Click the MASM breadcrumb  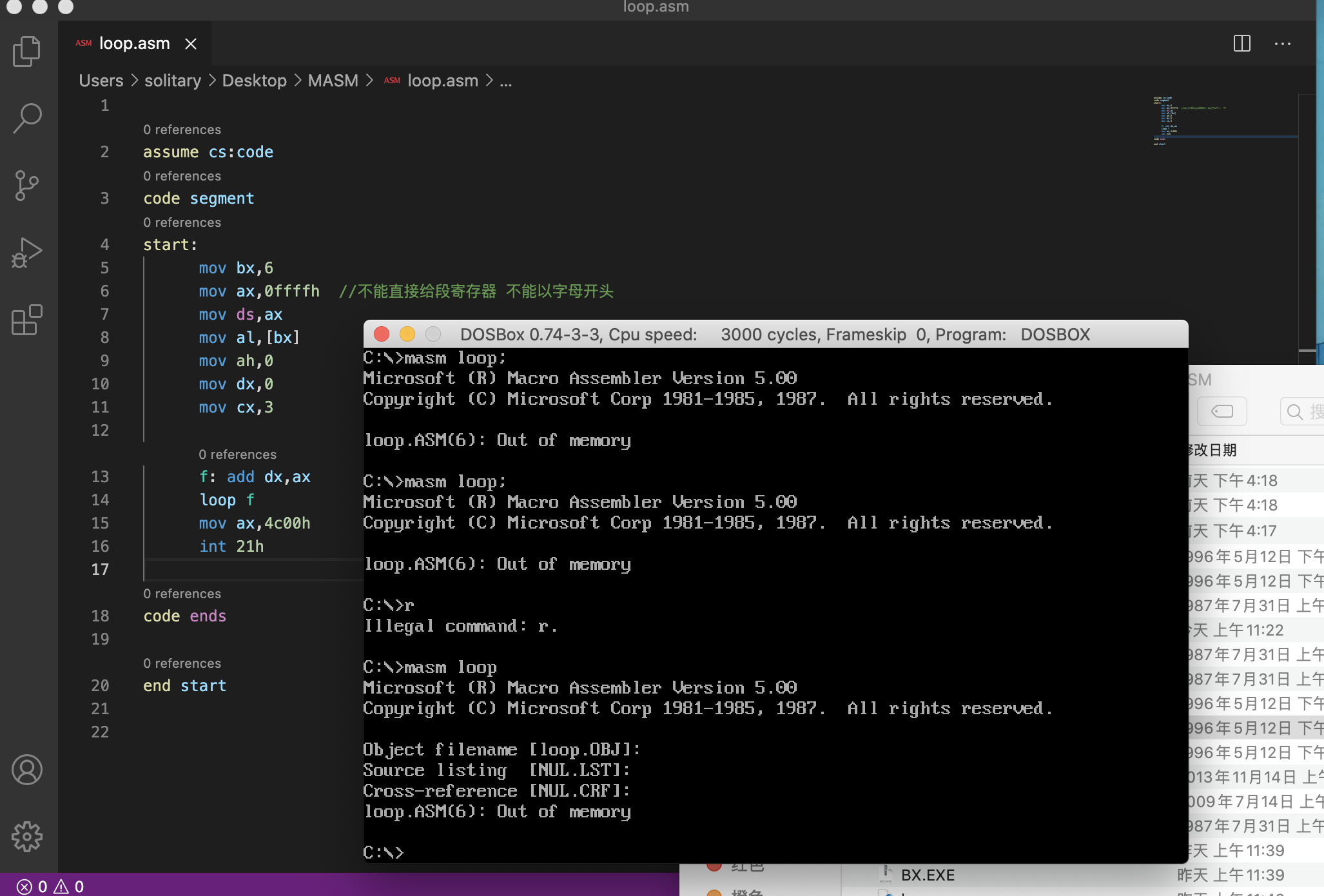333,81
